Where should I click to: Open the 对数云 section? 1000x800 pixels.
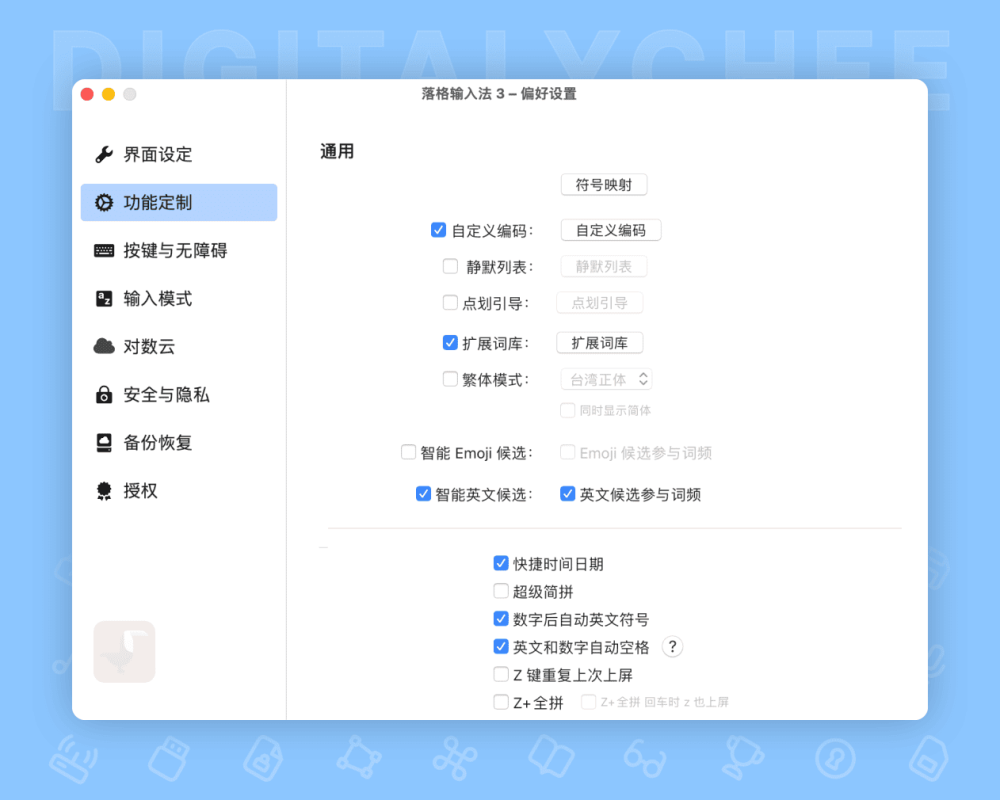[x=179, y=346]
